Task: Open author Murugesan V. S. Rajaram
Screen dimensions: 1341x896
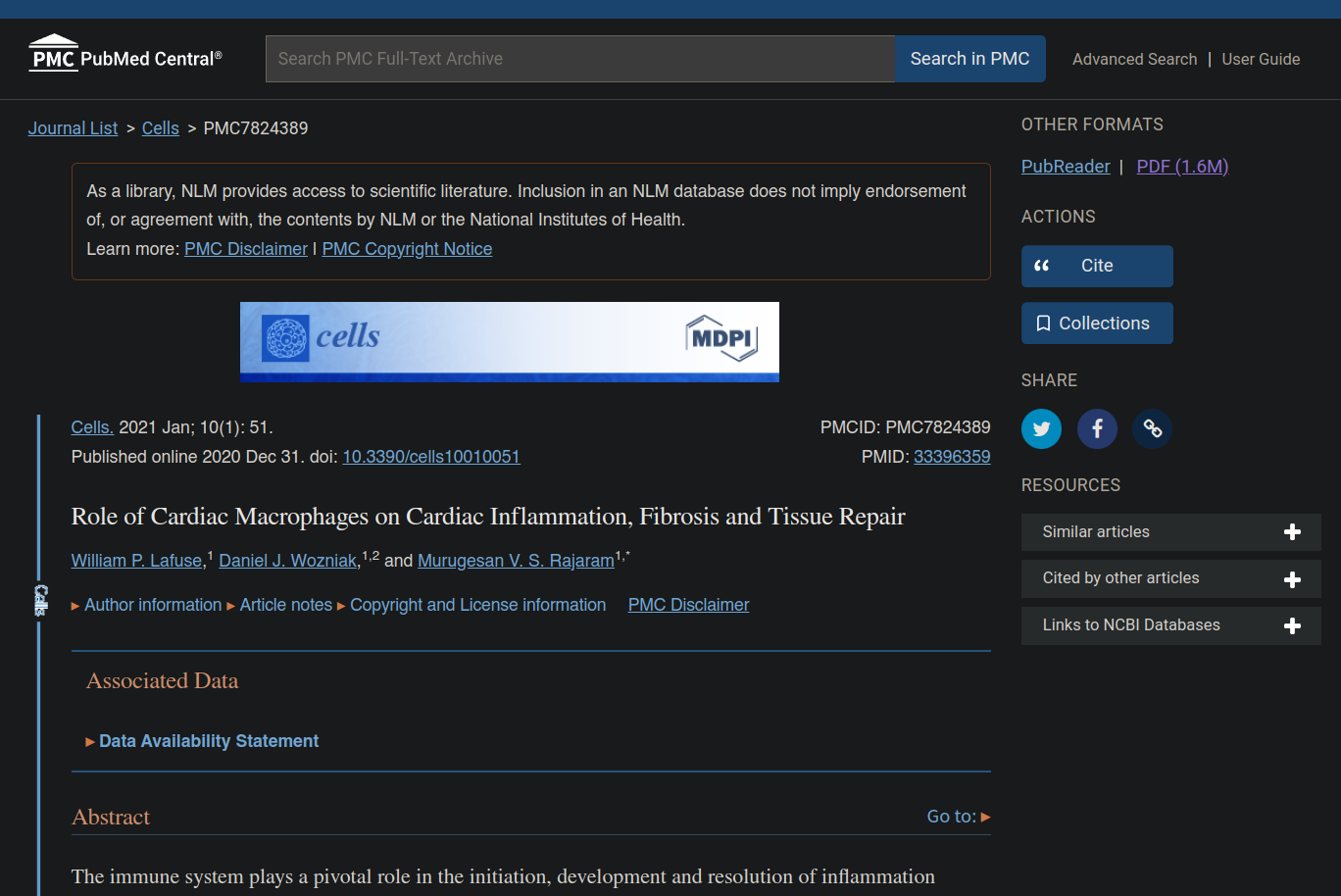Action: pyautogui.click(x=516, y=561)
